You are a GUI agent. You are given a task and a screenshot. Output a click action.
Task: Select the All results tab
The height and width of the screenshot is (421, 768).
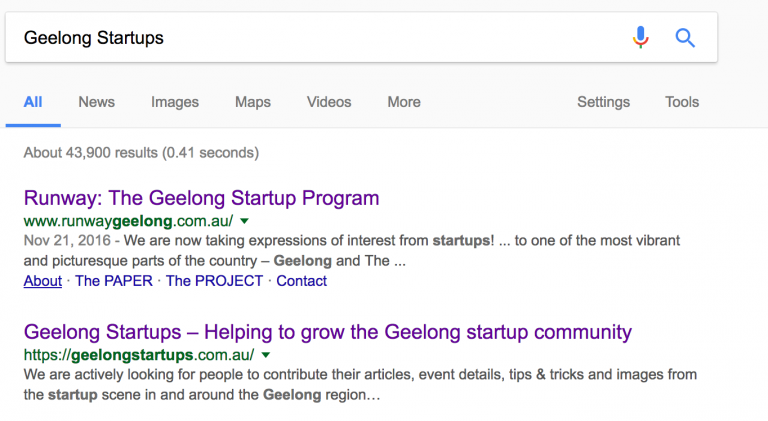tap(33, 102)
